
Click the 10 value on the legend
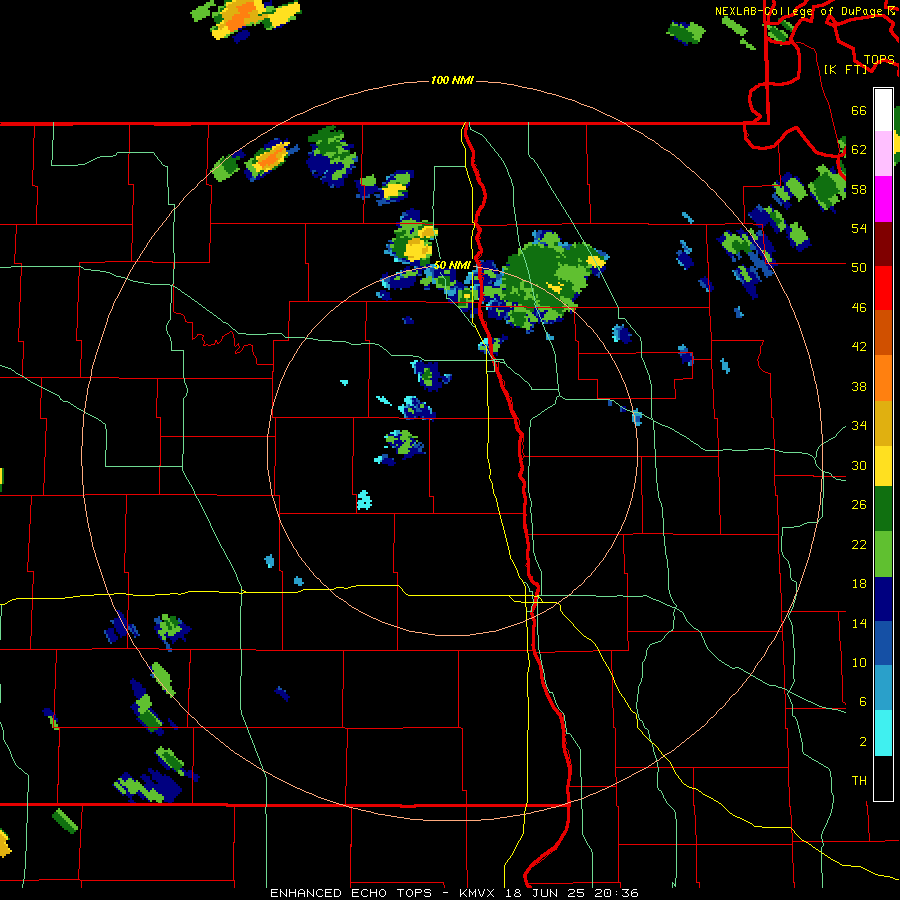tap(859, 662)
